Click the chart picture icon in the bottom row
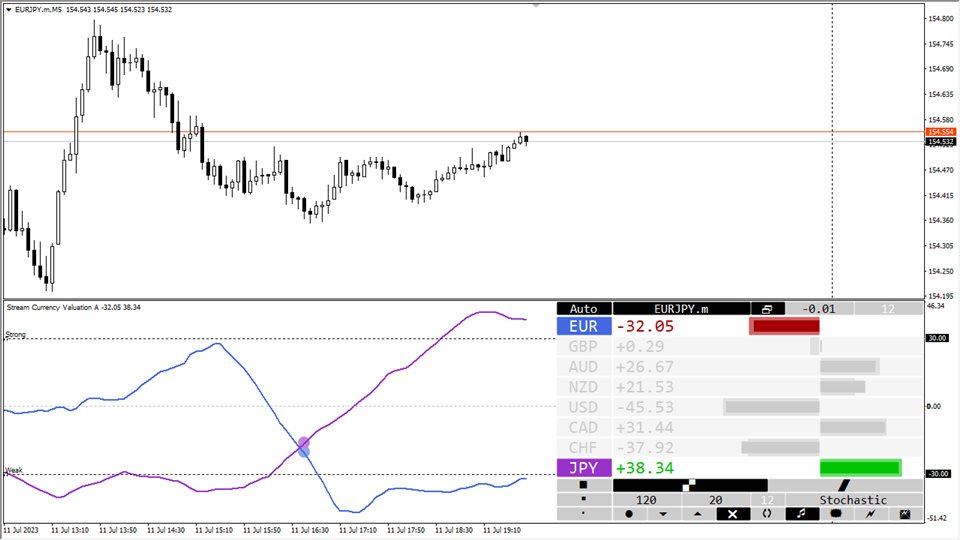The height and width of the screenshot is (540, 960). point(905,514)
